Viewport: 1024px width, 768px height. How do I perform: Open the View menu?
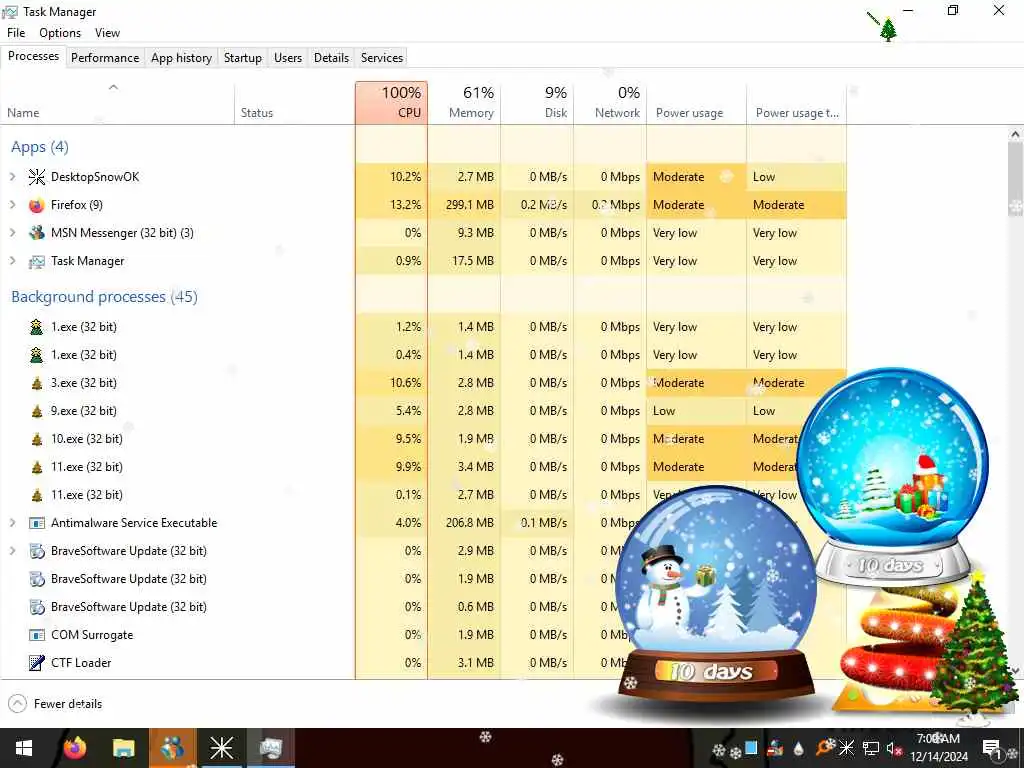[107, 33]
